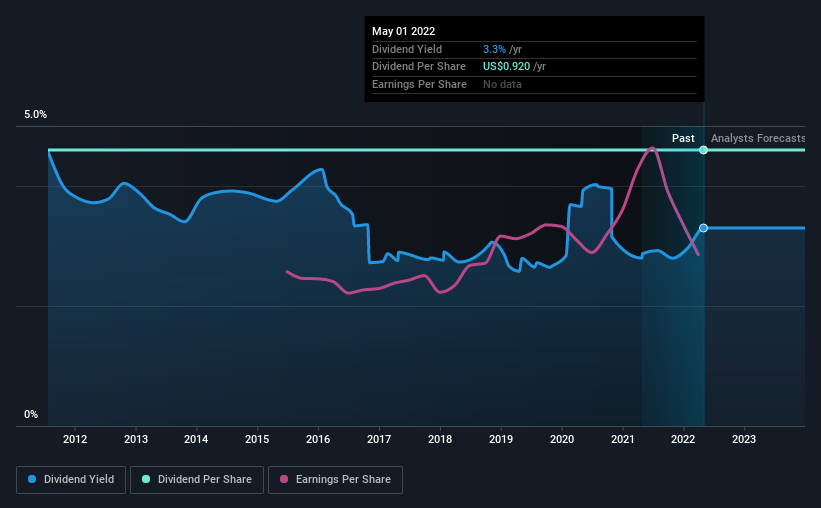Image resolution: width=821 pixels, height=508 pixels.
Task: Click the 2023 label on the x-axis
Action: point(744,439)
